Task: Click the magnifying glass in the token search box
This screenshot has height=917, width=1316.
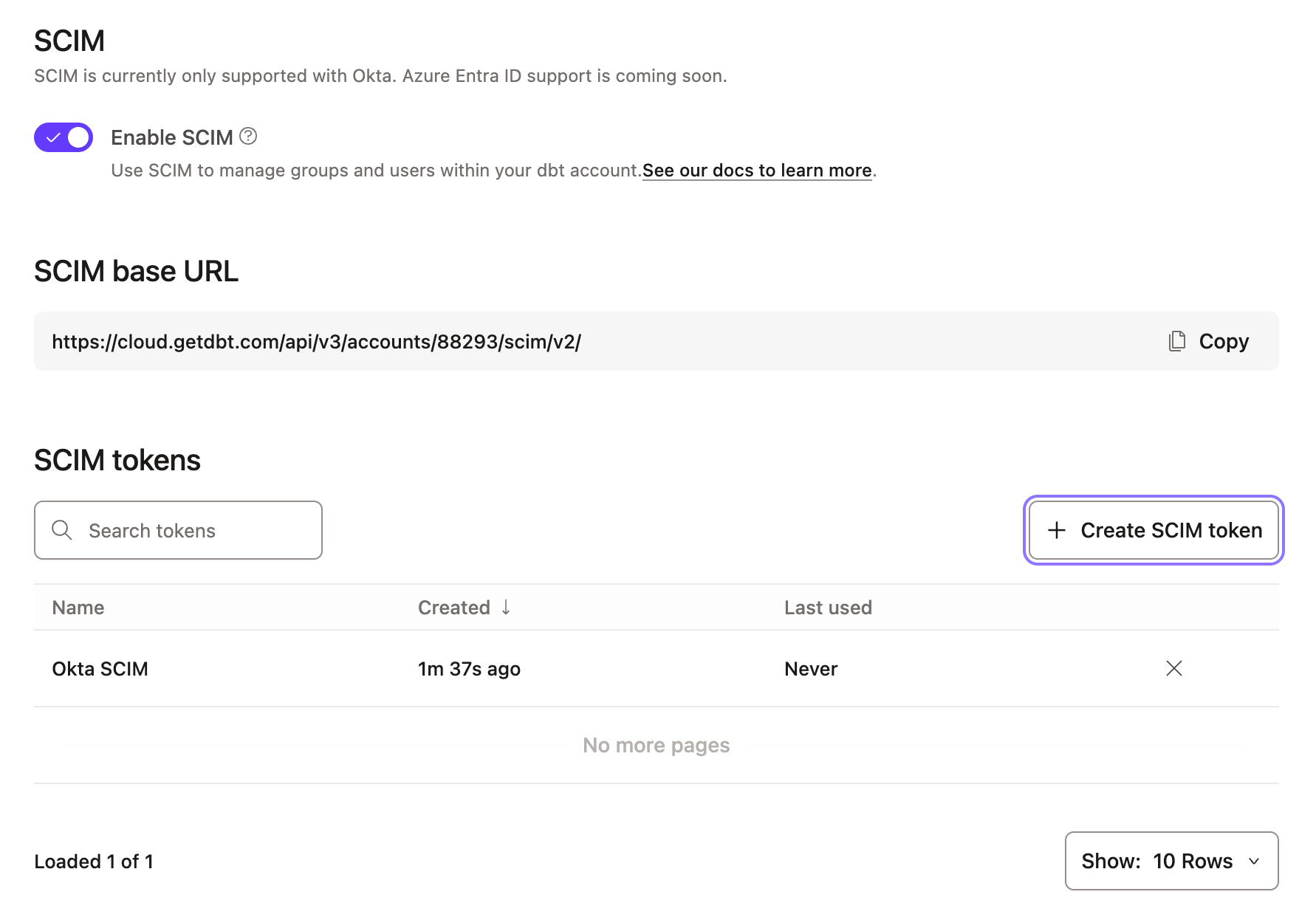Action: (62, 530)
